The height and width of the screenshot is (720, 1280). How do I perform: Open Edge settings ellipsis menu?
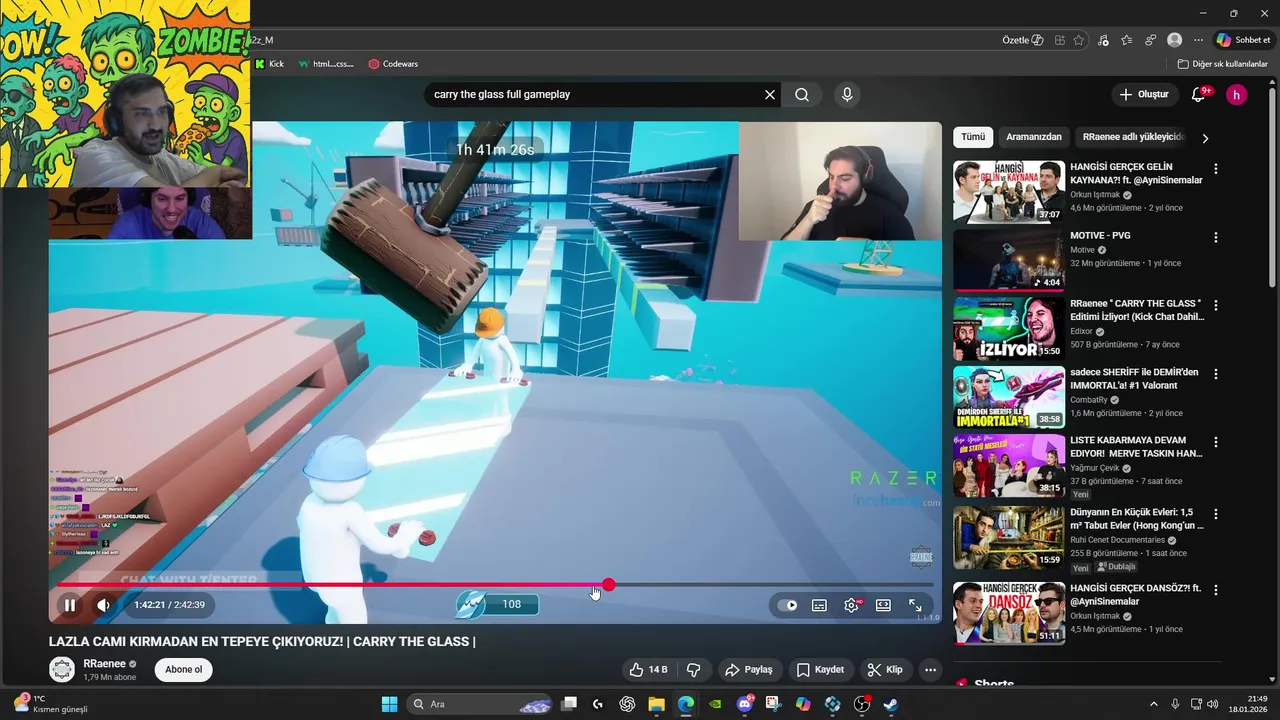pyautogui.click(x=1199, y=40)
